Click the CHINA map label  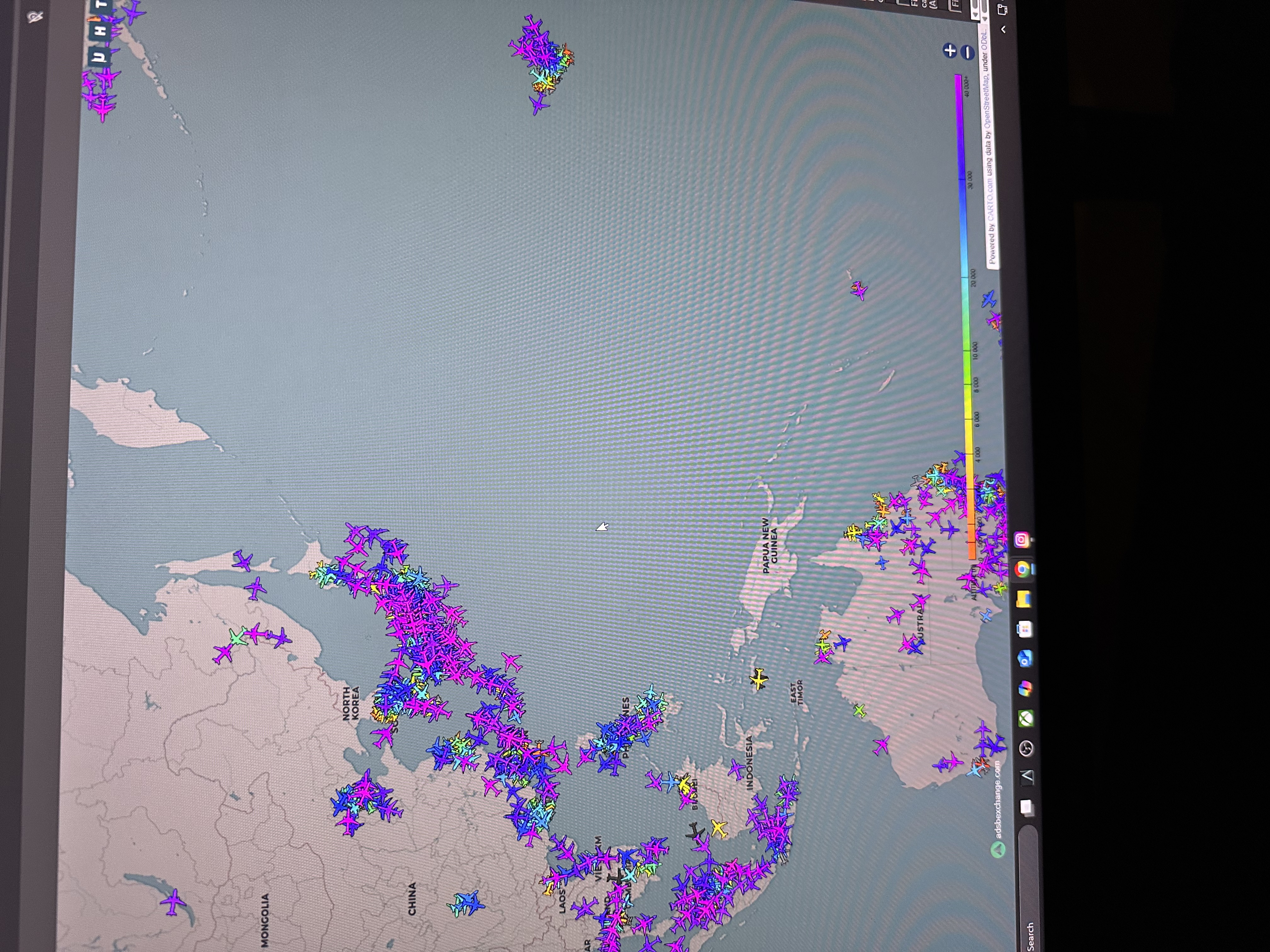[412, 899]
